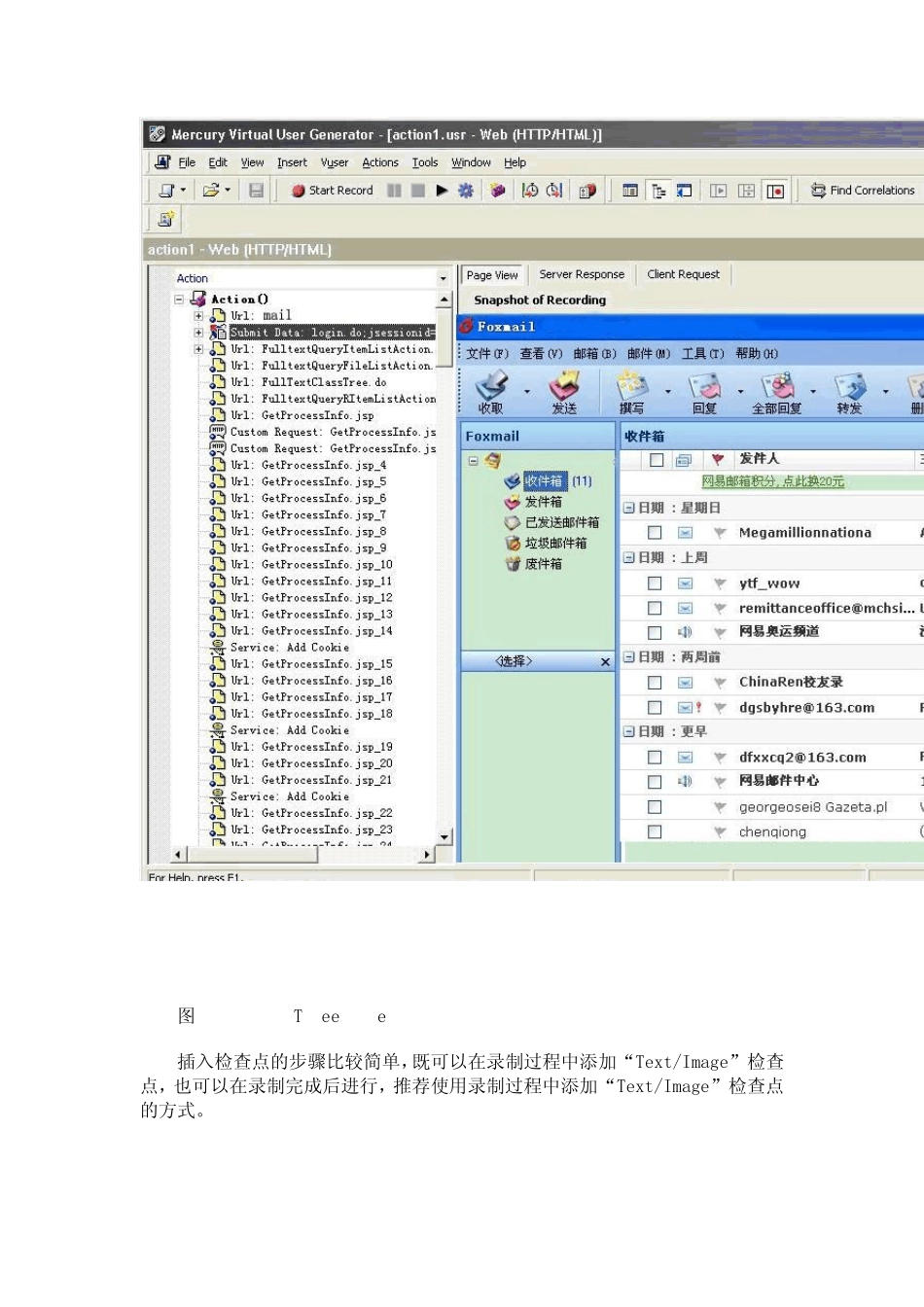Image resolution: width=924 pixels, height=1307 pixels.
Task: Click Foxmail Receive (收取) icon
Action: click(491, 392)
